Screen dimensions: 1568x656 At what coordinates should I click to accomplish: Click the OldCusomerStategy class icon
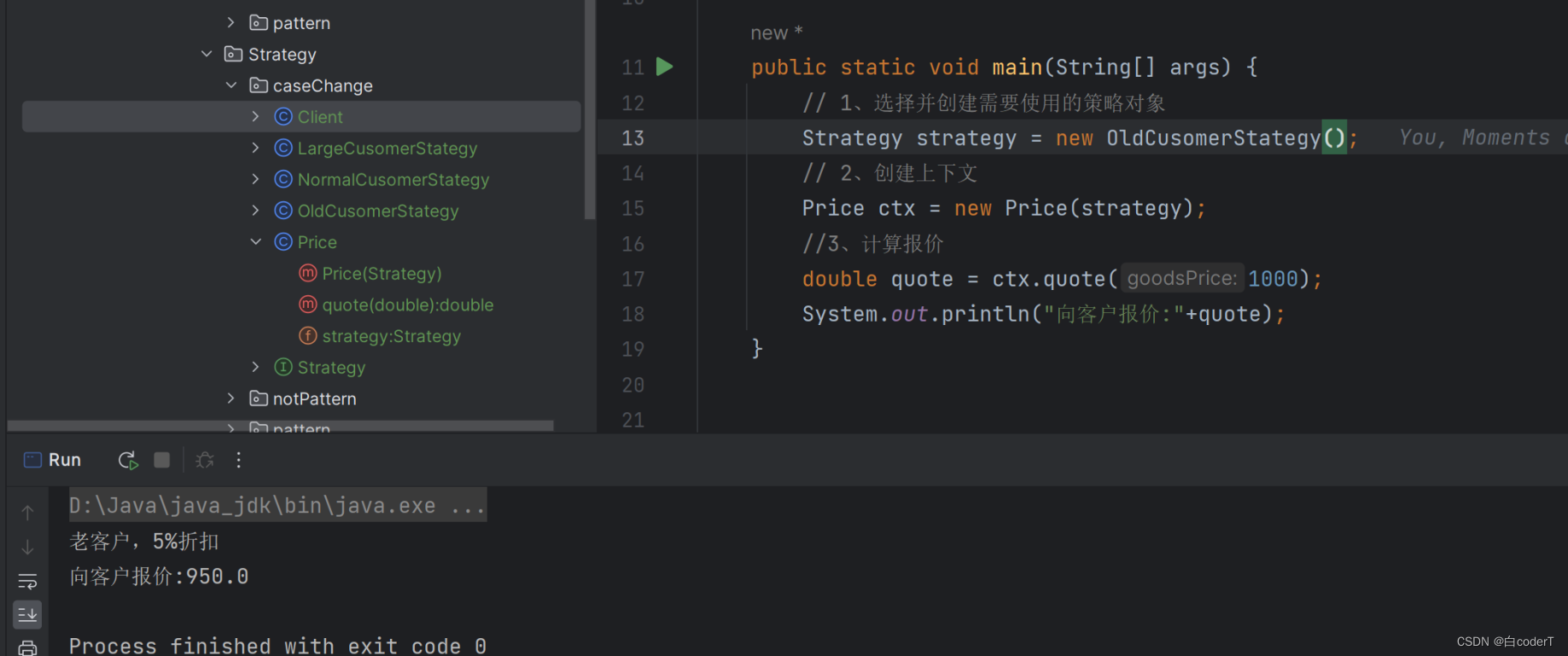pos(283,211)
